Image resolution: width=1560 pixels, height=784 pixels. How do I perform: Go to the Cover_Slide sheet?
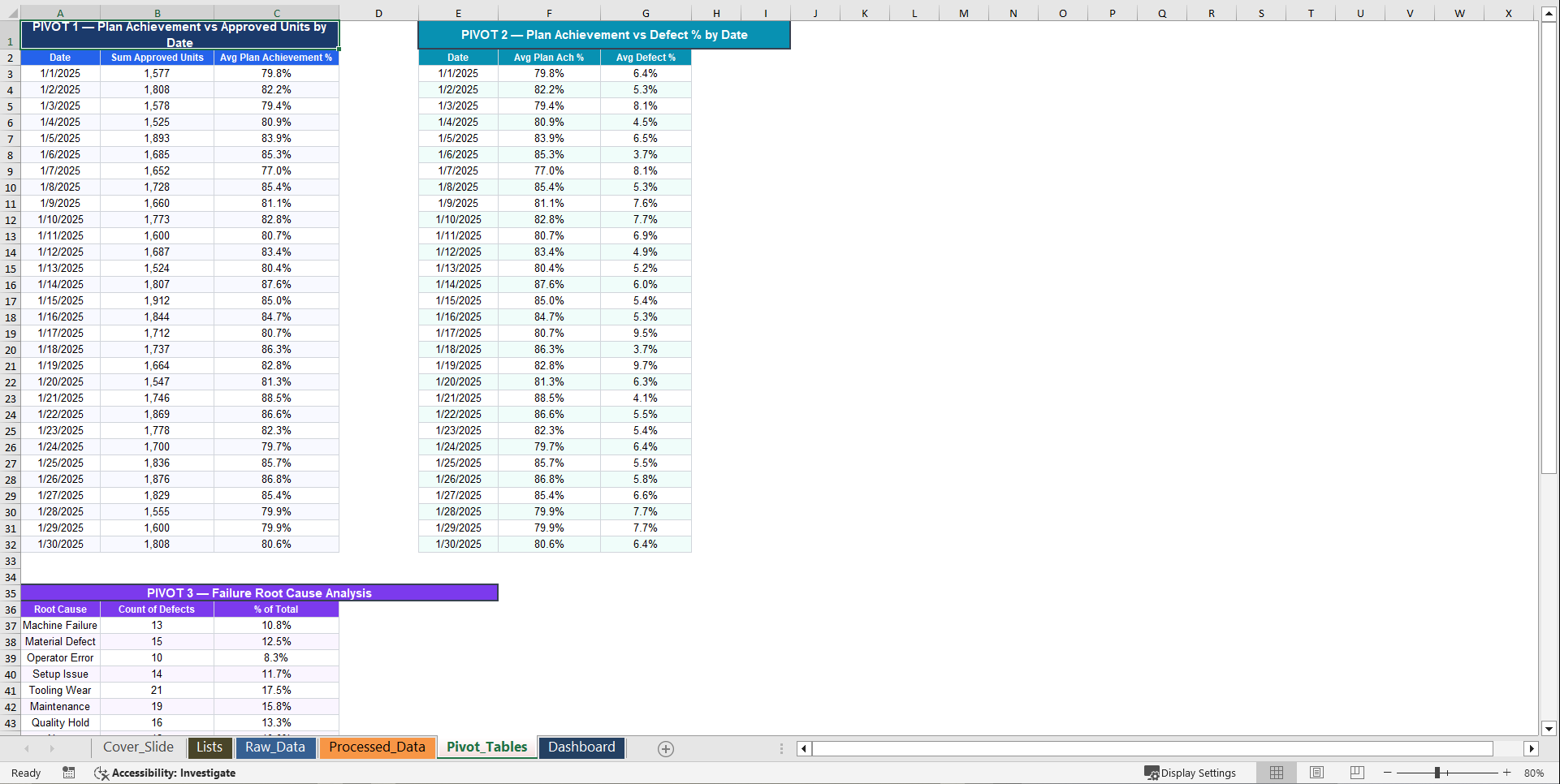click(138, 747)
